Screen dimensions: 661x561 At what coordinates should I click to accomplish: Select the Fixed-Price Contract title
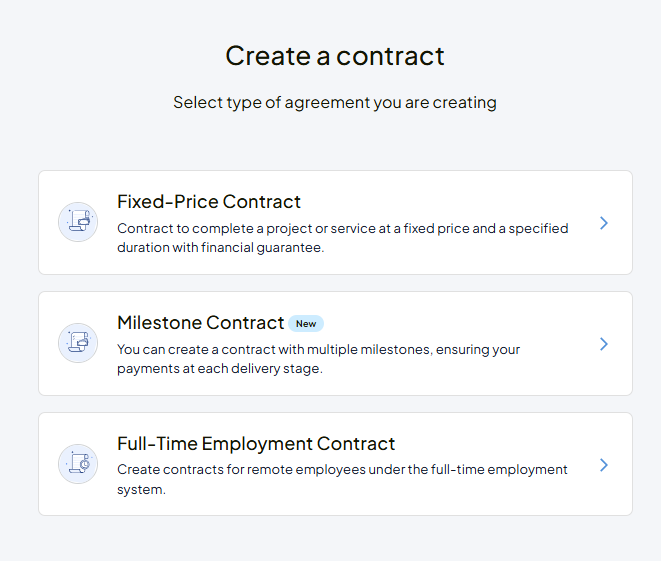[x=209, y=202]
